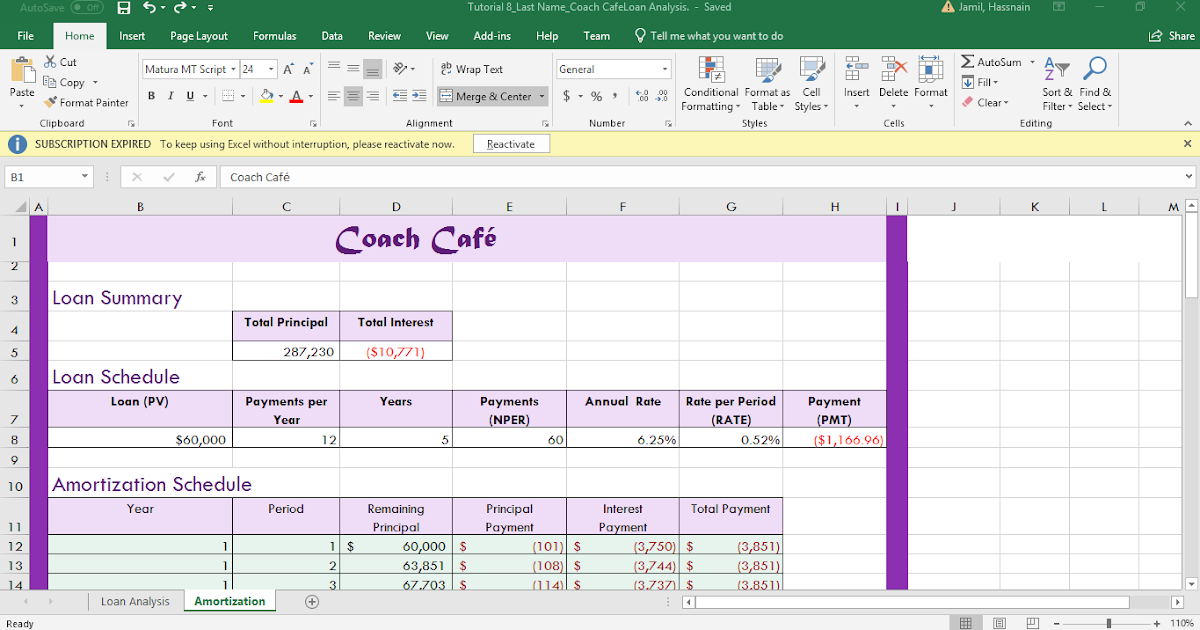This screenshot has height=630, width=1200.
Task: Apply bold formatting from the Font group
Action: 151,96
